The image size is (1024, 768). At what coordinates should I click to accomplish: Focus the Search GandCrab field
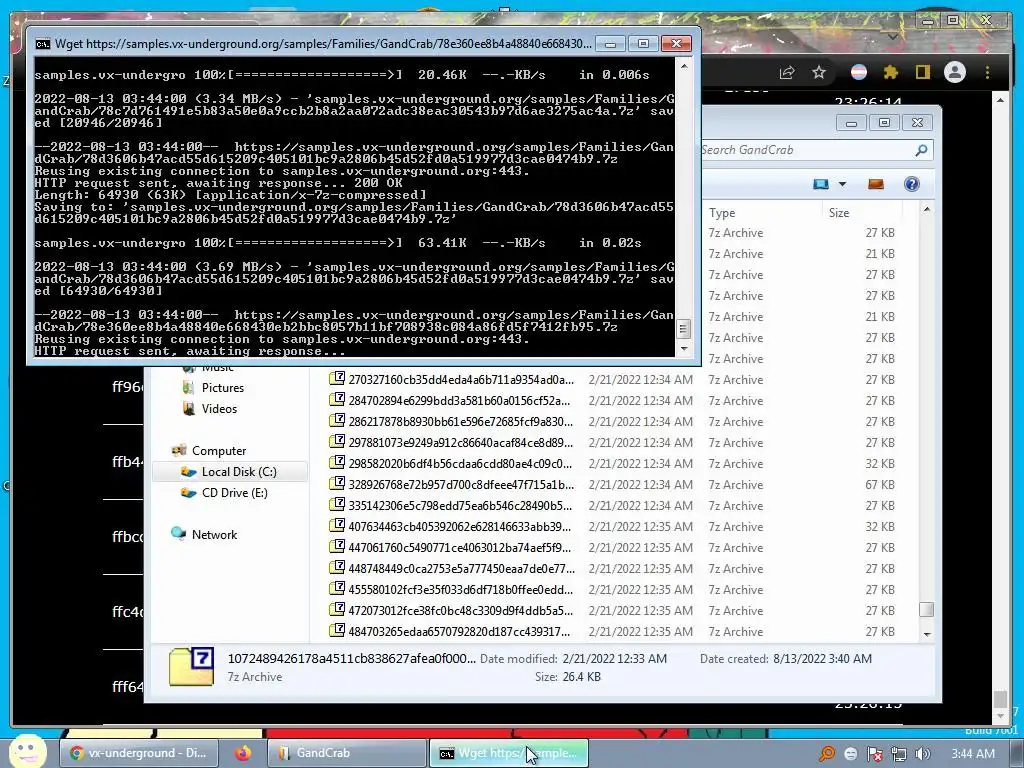(x=807, y=150)
